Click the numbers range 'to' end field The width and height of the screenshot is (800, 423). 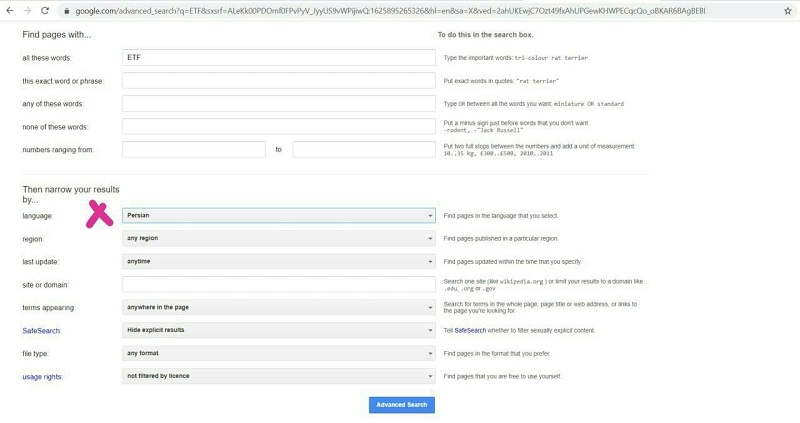pyautogui.click(x=364, y=150)
